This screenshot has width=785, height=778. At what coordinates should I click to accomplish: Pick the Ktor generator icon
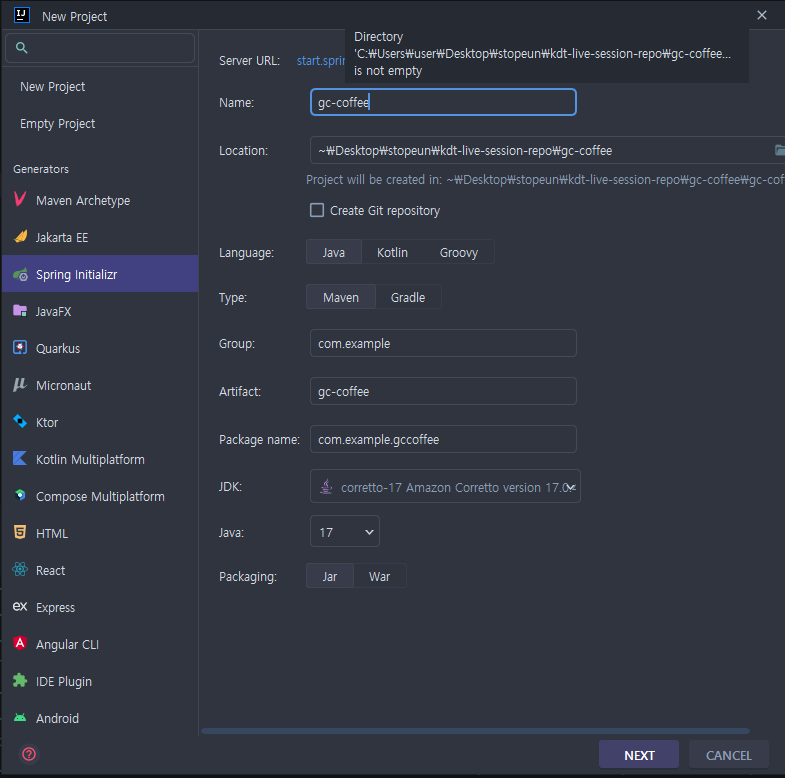20,422
